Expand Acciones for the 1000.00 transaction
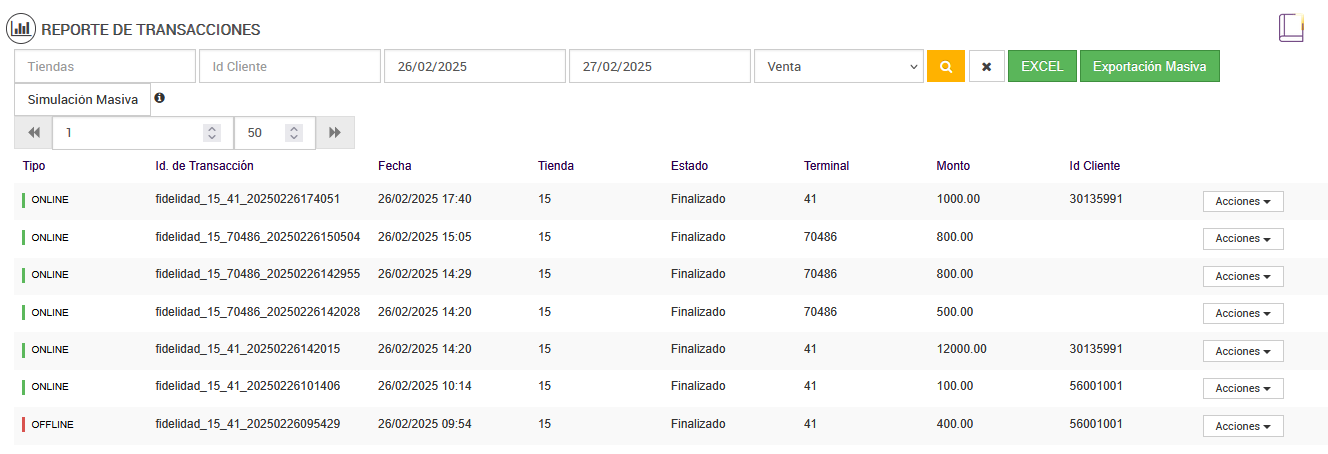 (x=1242, y=202)
